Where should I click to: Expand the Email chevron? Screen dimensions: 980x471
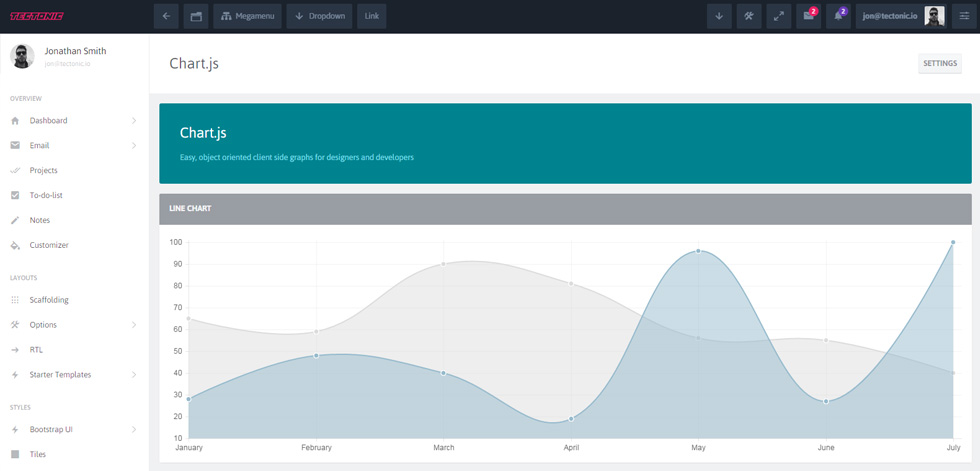tap(134, 146)
